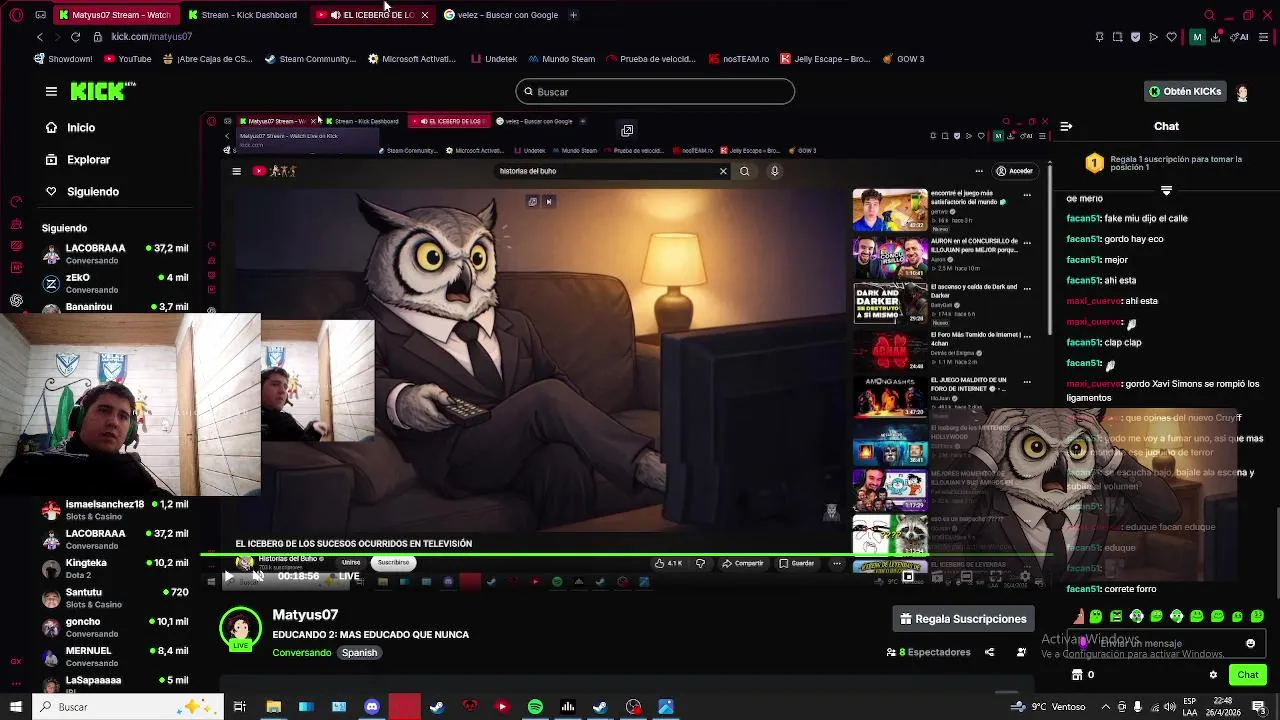Open Spotify from the Windows taskbar

pos(535,707)
